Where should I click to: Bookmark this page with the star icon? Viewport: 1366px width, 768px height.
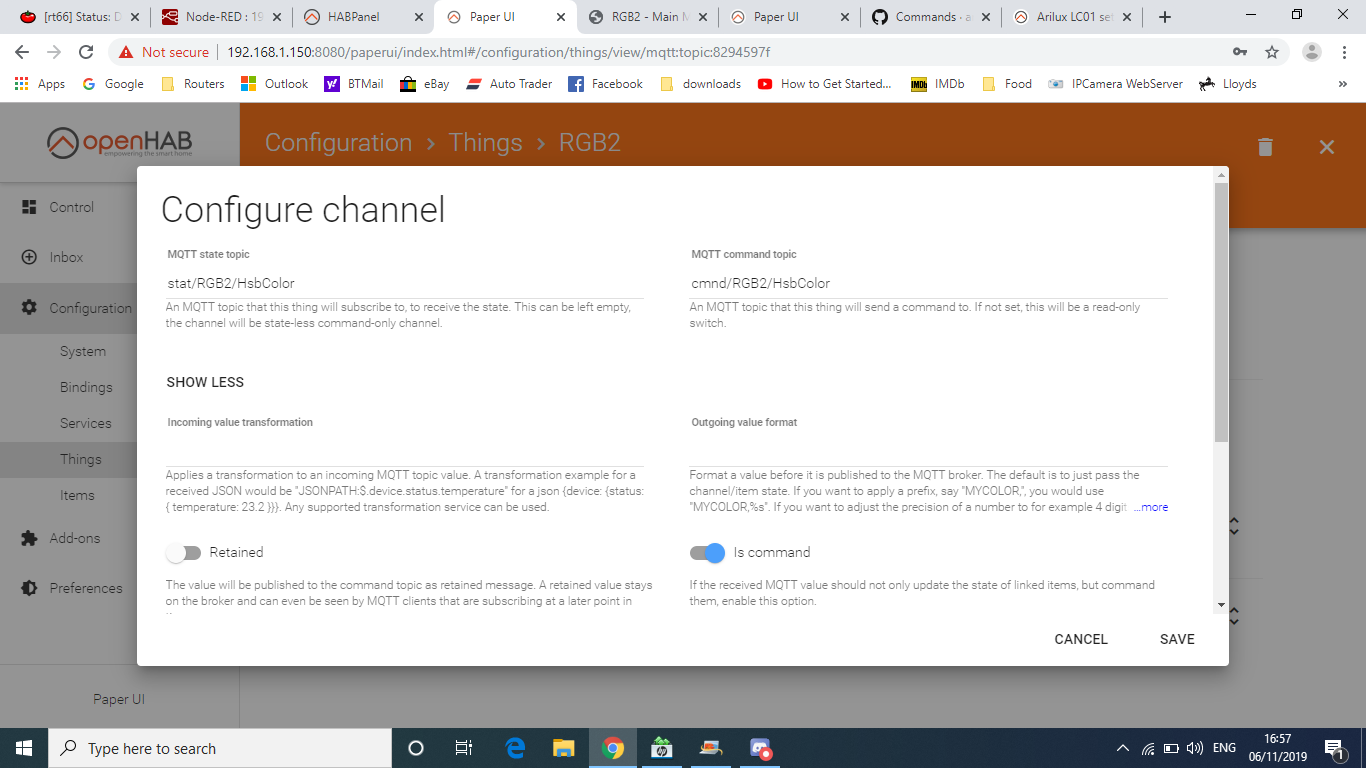(1272, 52)
